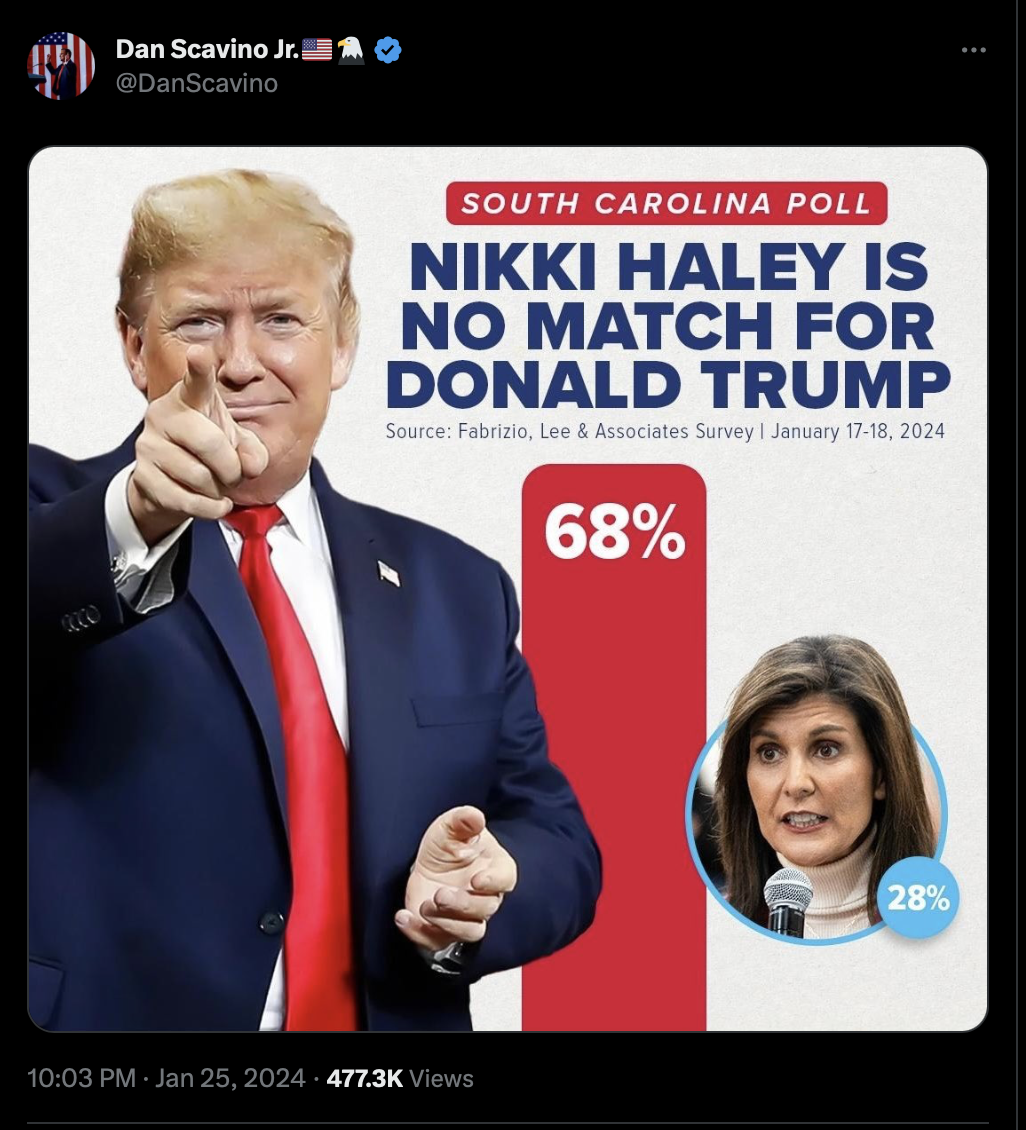Screen dimensions: 1026x1130
Task: Click the flag lapel pin on the suit
Action: coord(388,574)
